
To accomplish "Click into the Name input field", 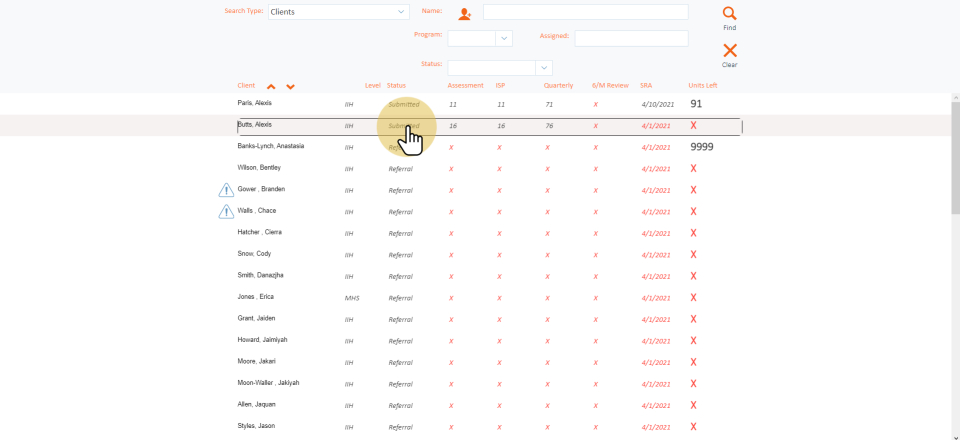I will [585, 12].
